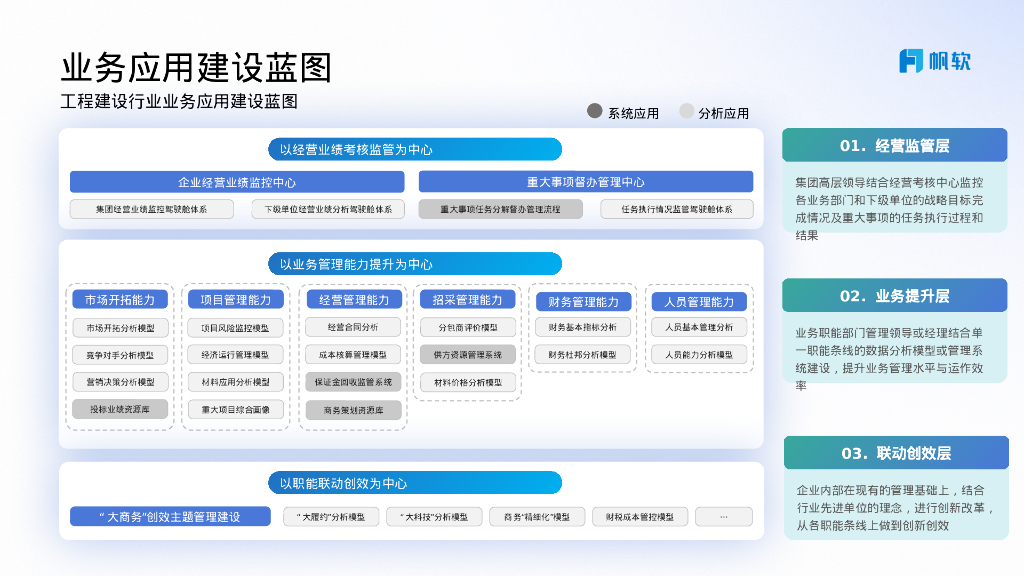Viewport: 1024px width, 576px height.
Task: Select the 保证金回收监管系统 box
Action: (353, 381)
